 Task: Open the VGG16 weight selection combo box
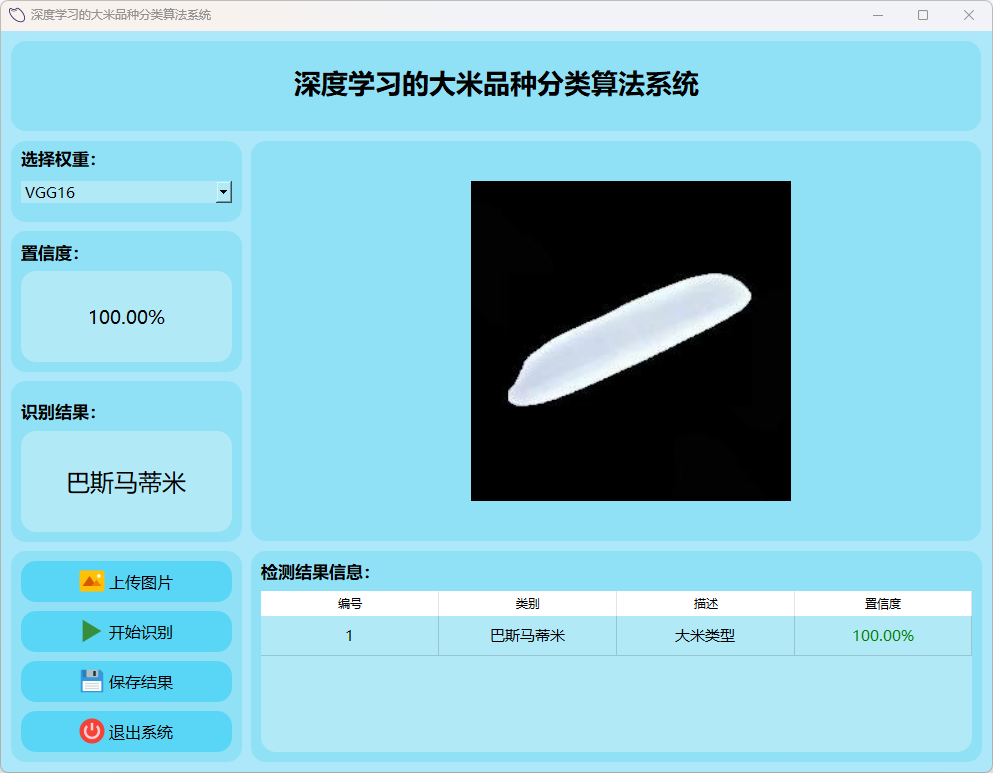[x=118, y=193]
